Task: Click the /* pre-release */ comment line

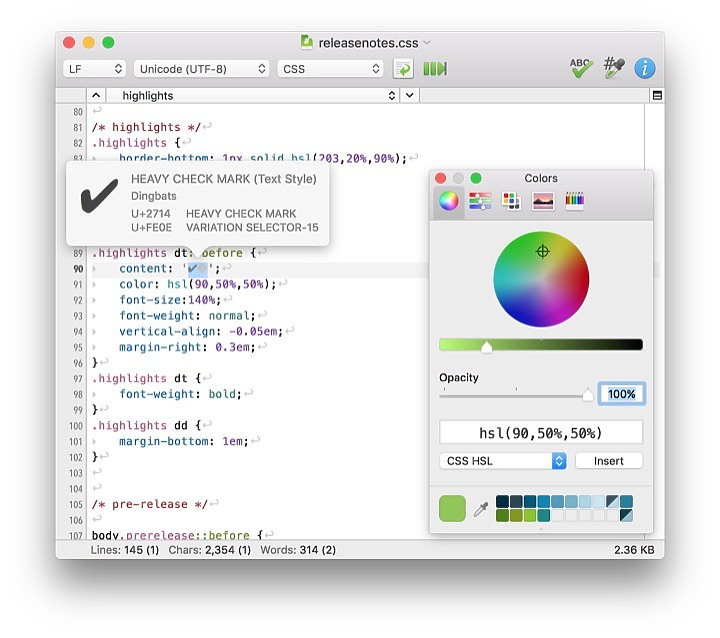Action: tap(149, 504)
